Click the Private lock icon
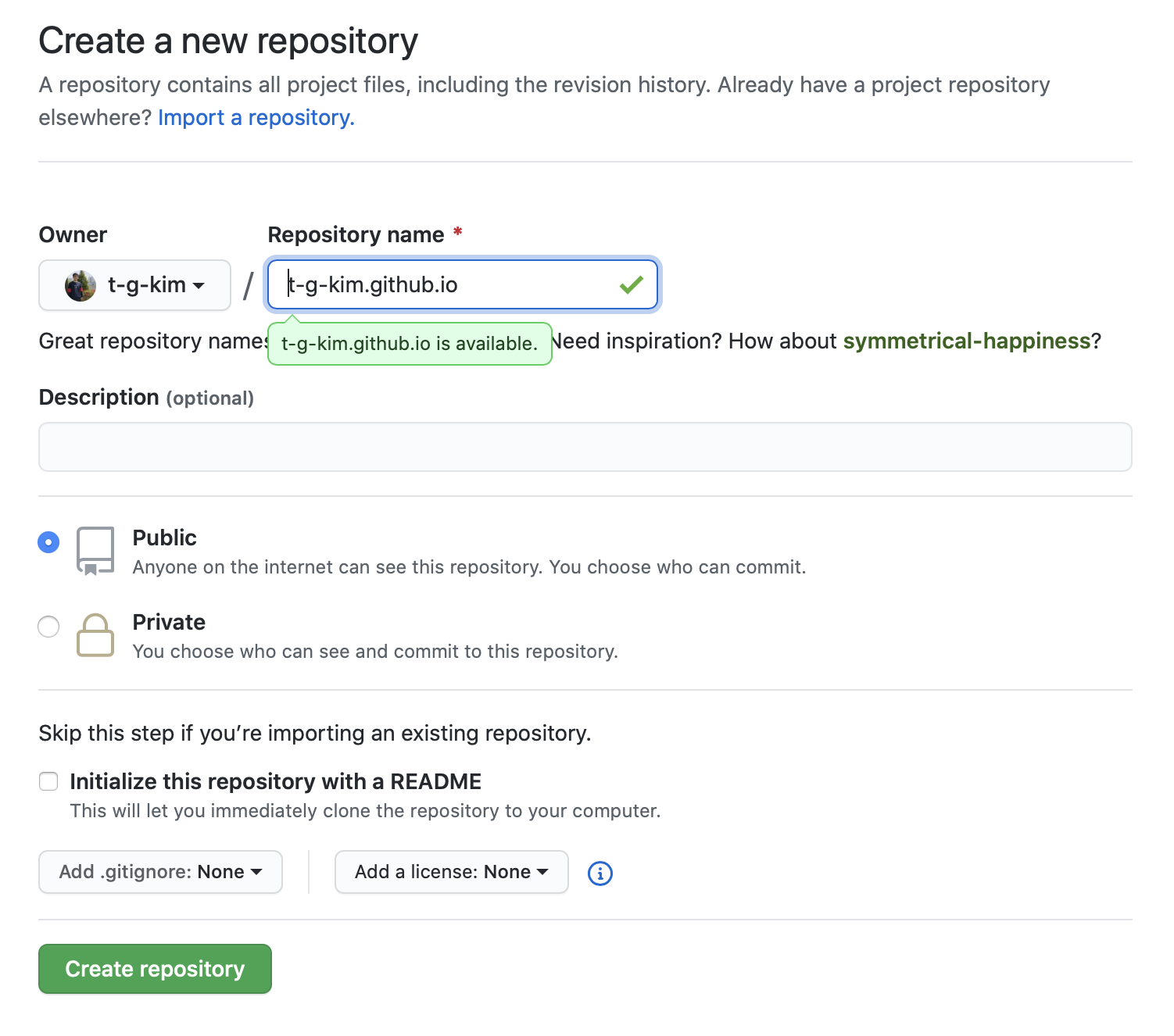Image resolution: width=1174 pixels, height=1036 pixels. (x=95, y=635)
